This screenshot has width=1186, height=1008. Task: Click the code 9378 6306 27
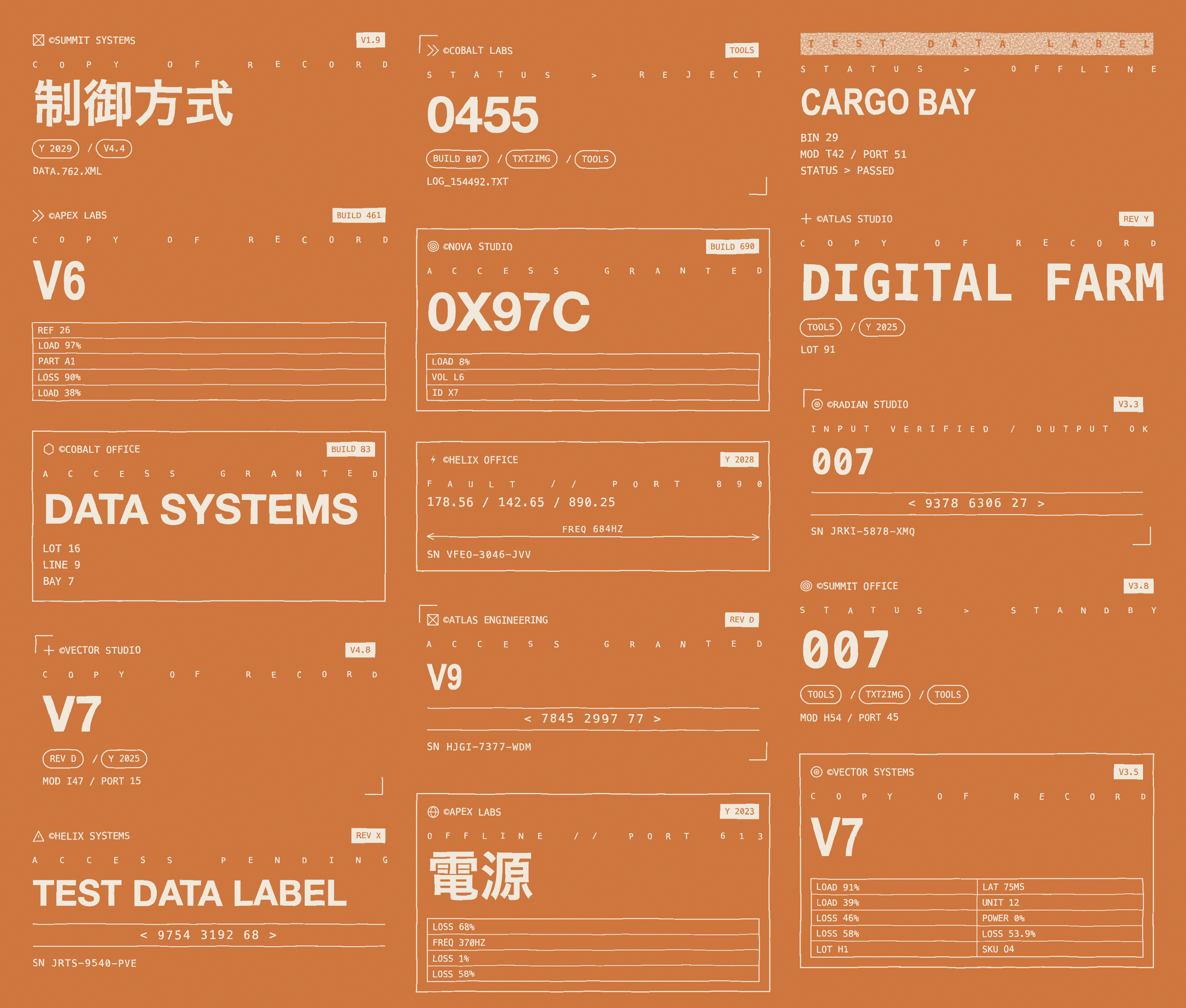click(x=976, y=503)
